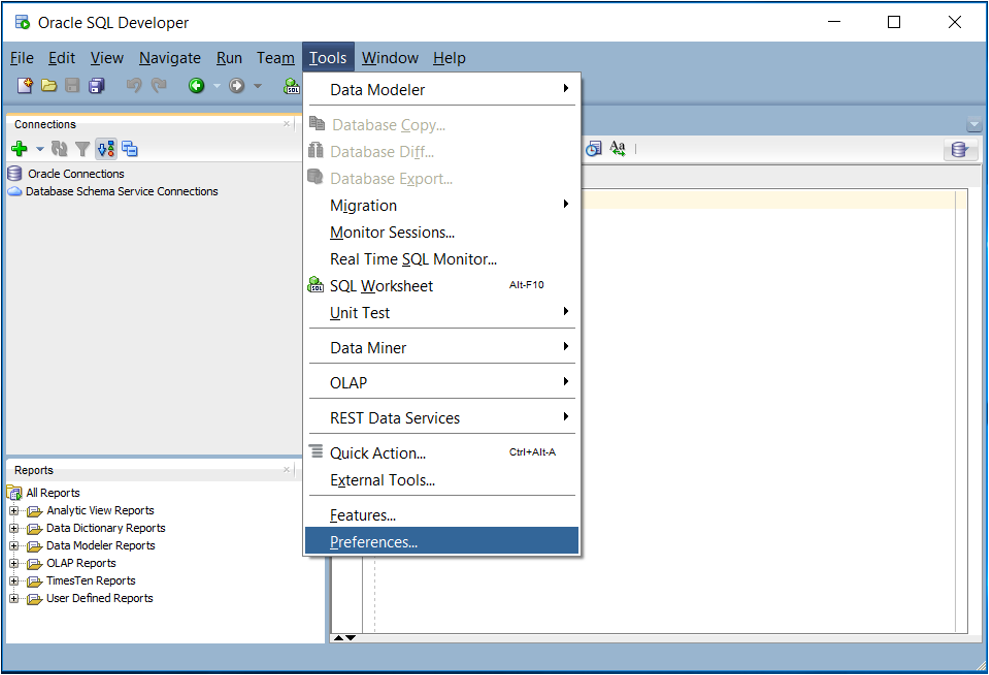Close the Connections panel with its X
989x675 pixels.
pos(287,124)
